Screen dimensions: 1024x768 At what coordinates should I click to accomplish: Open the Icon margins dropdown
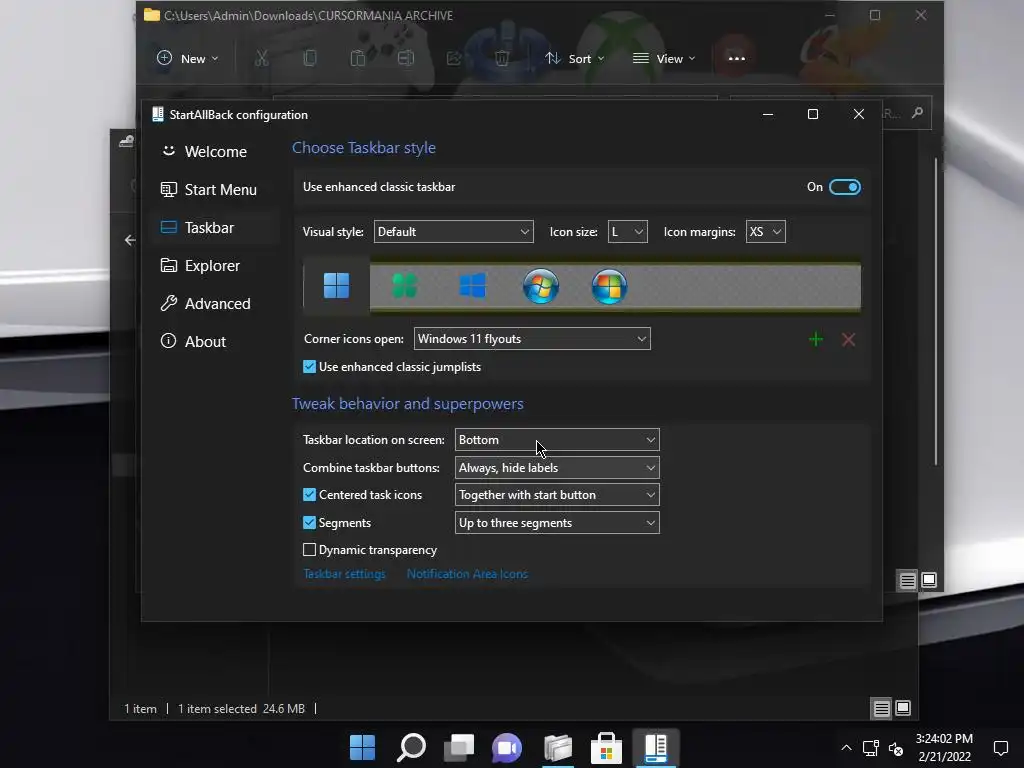click(x=765, y=232)
